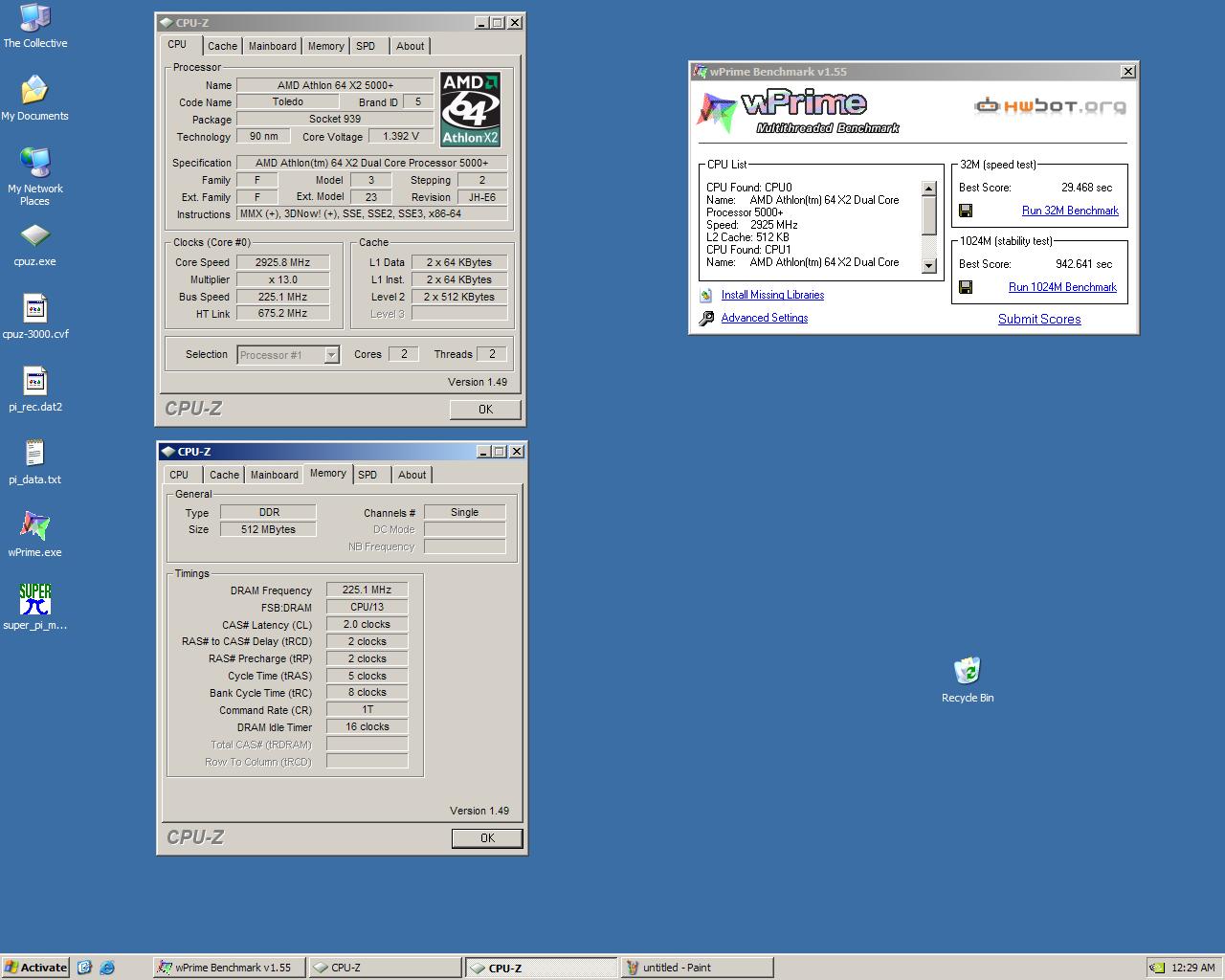
Task: Switch to Cache tab in top CPU-Z
Action: (222, 46)
